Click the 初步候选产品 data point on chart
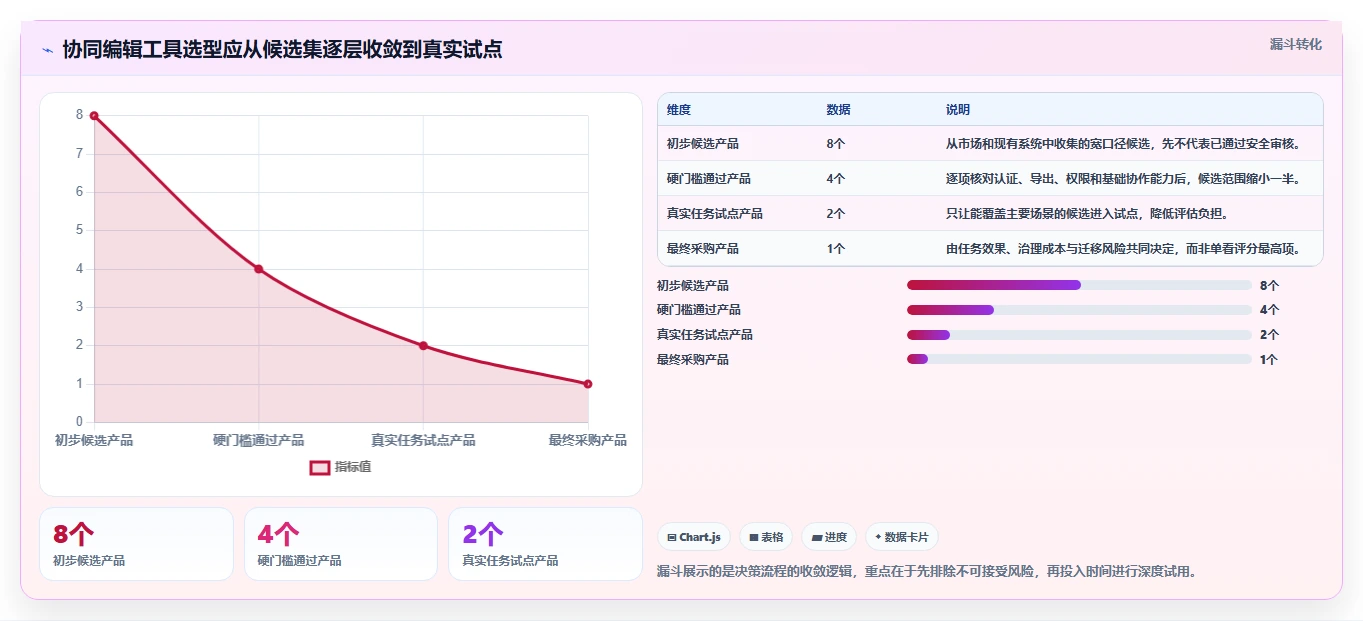 (94, 116)
